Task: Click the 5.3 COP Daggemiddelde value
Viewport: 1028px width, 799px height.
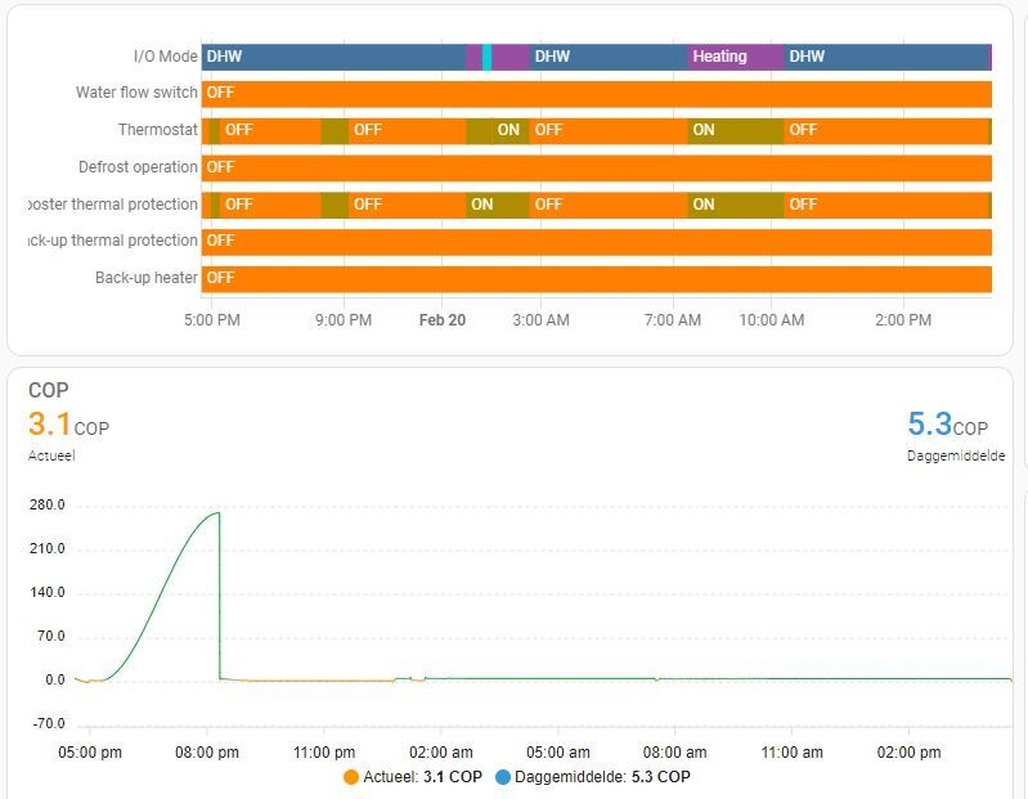Action: pos(947,425)
